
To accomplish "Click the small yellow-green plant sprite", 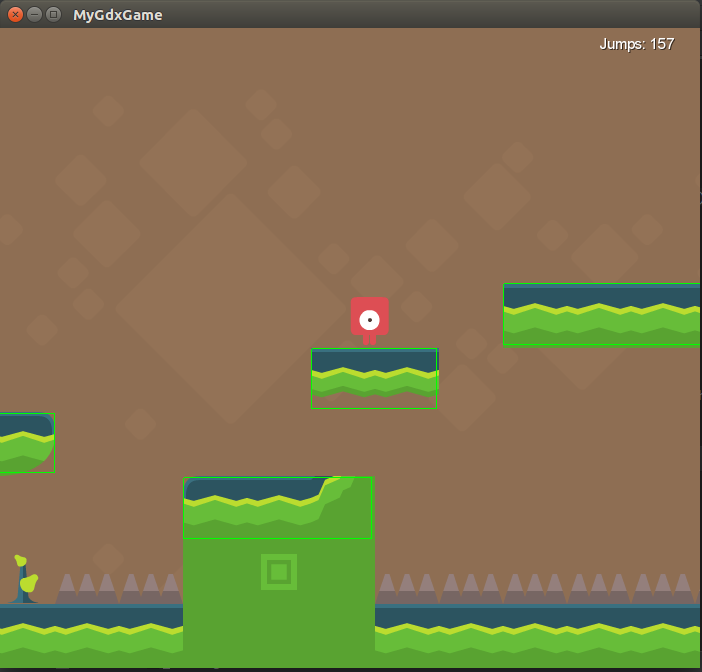I will [25, 579].
